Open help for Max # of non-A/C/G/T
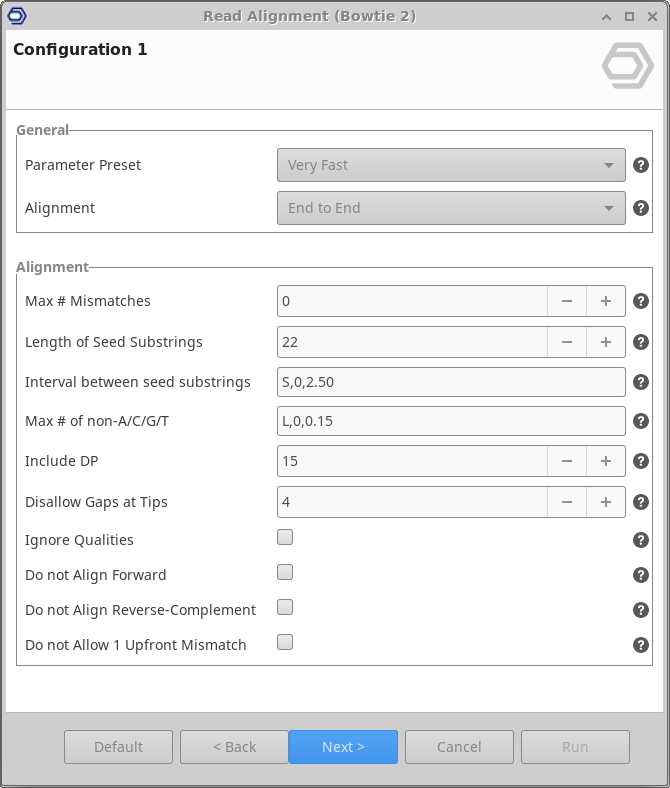The width and height of the screenshot is (670, 788). click(641, 421)
